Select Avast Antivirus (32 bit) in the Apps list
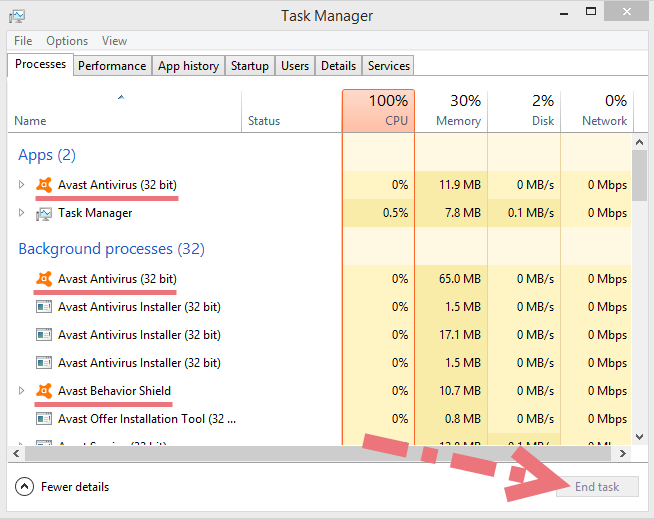The height and width of the screenshot is (519, 654). click(x=117, y=185)
